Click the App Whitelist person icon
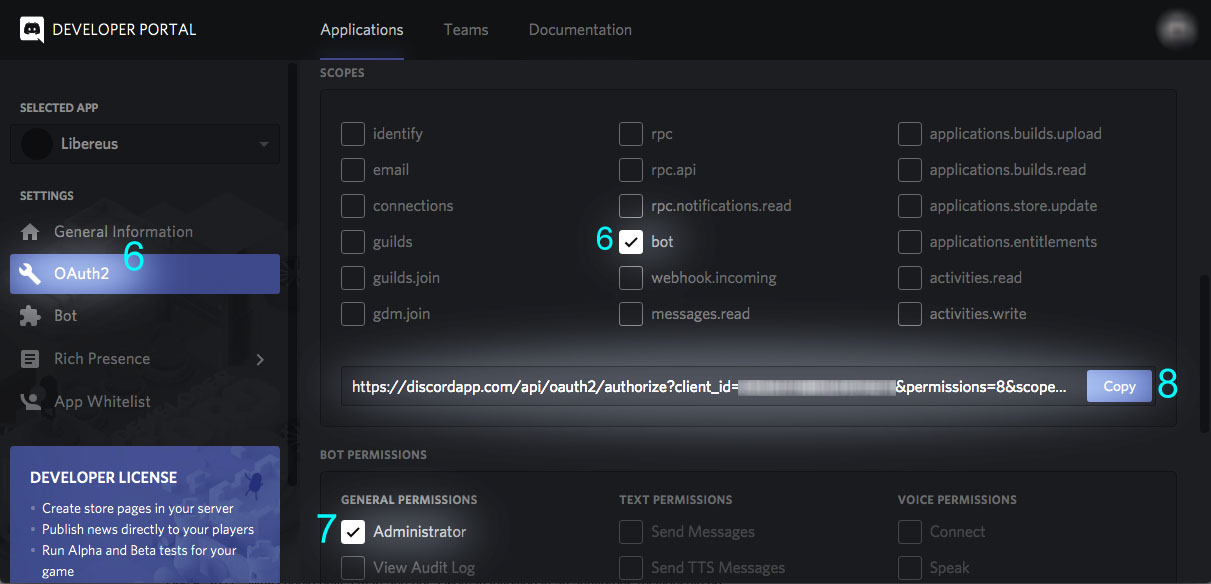Viewport: 1211px width, 584px height. [x=30, y=401]
